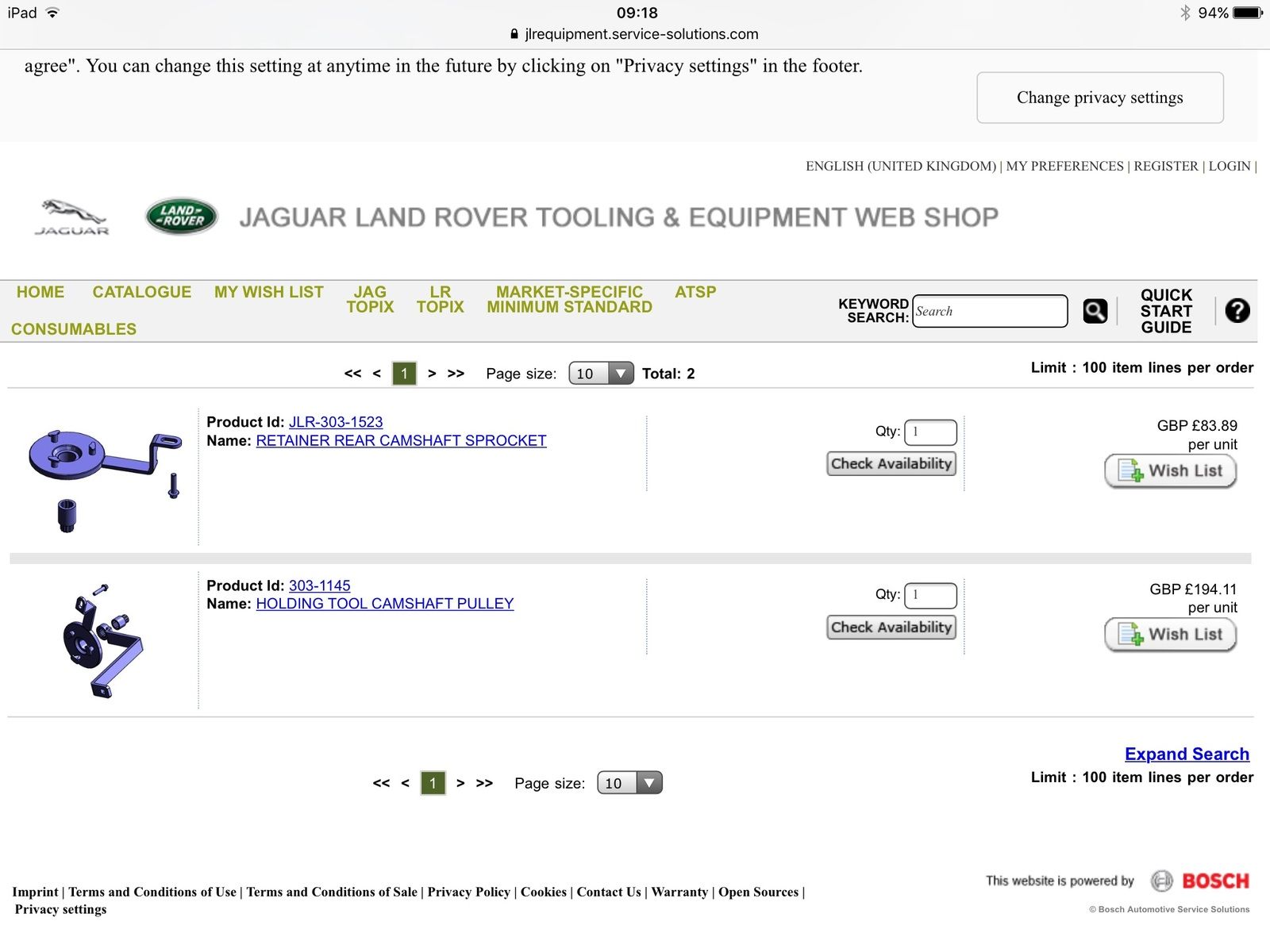
Task: Open MY WISH LIST menu item
Action: 269,292
